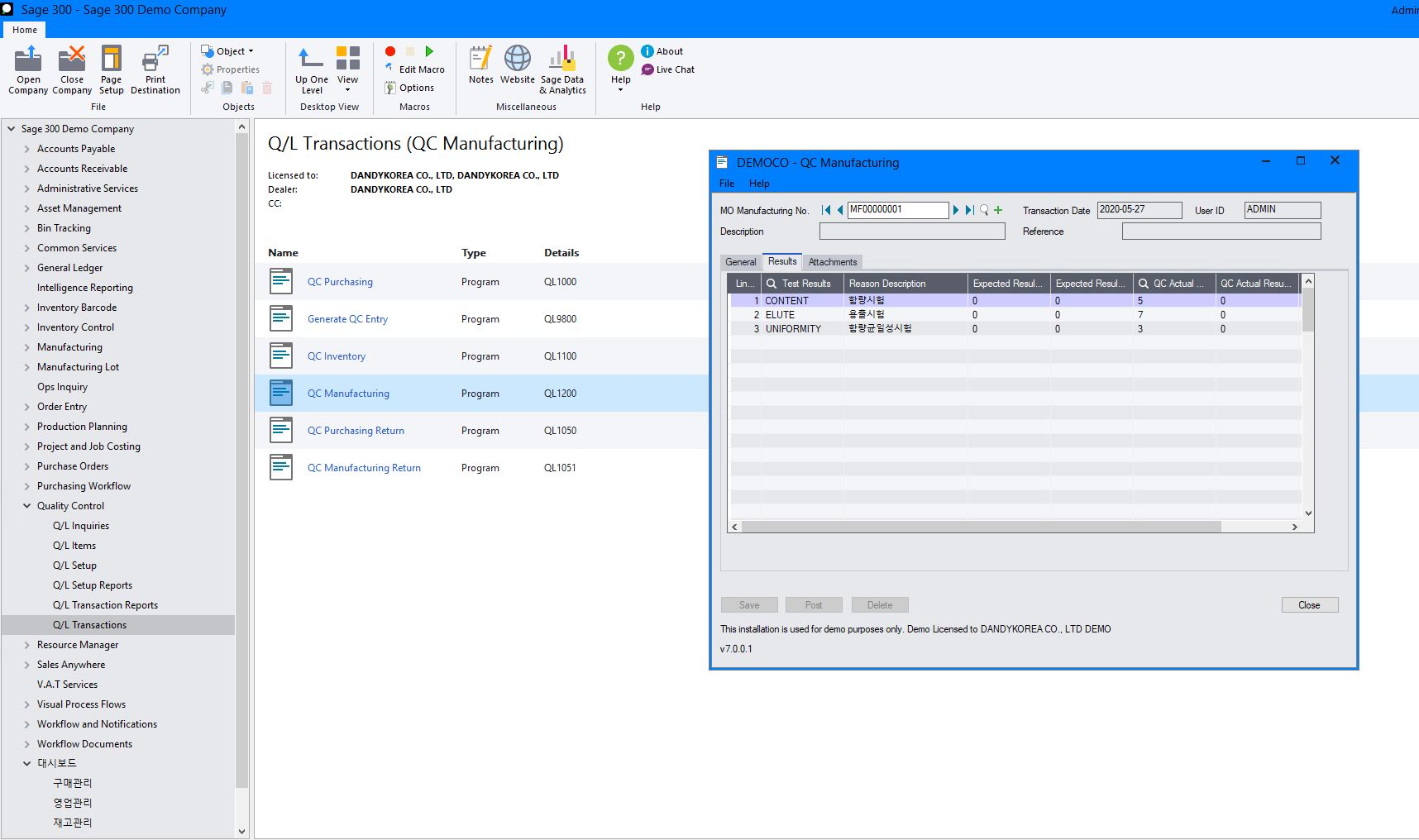Select the UNIFORMITY row cell

click(802, 329)
